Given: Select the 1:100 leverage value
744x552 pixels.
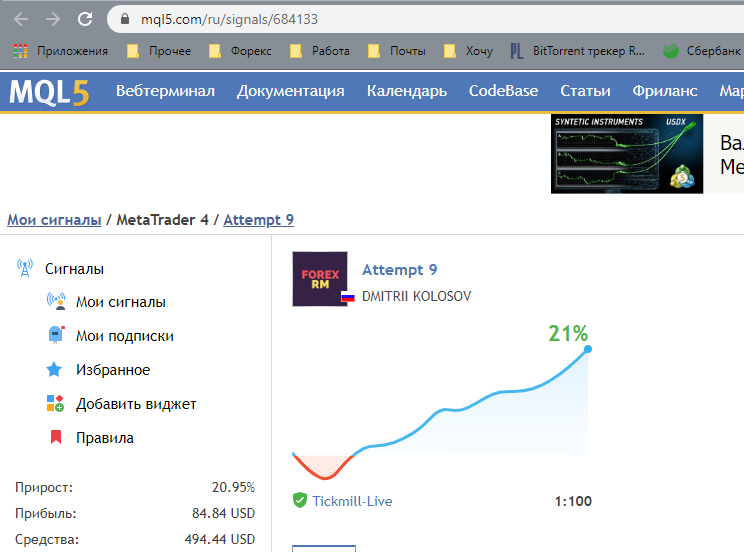Looking at the screenshot, I should point(573,501).
